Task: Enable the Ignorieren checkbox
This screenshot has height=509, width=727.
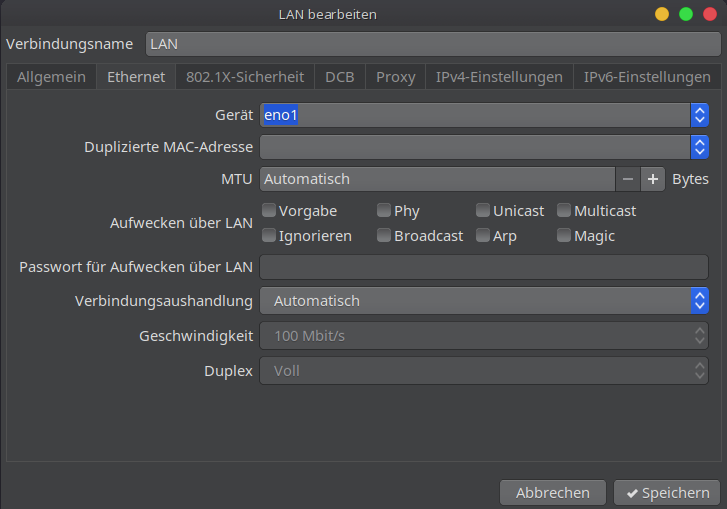Action: point(269,236)
